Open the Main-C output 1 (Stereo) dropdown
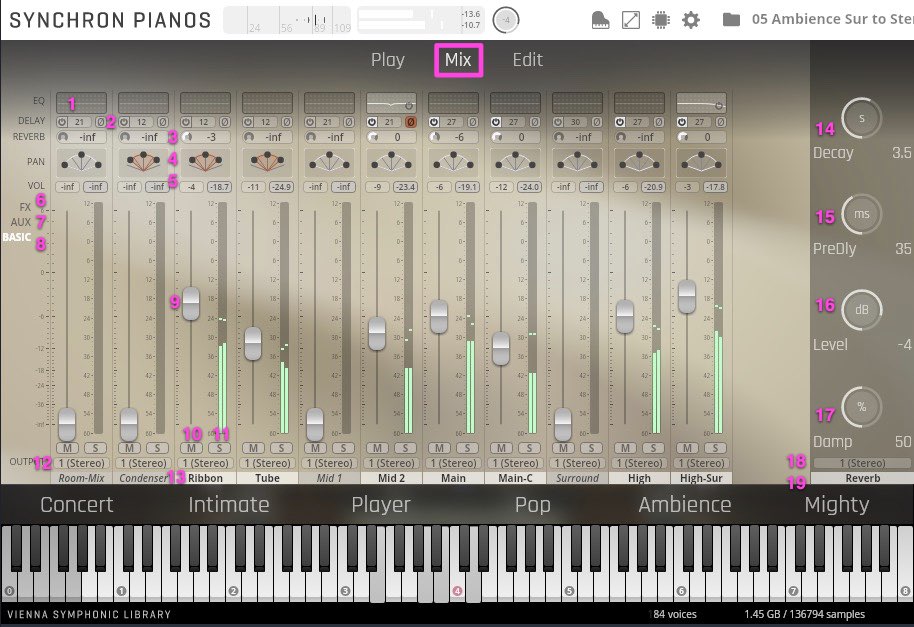Image resolution: width=914 pixels, height=627 pixels. 515,463
